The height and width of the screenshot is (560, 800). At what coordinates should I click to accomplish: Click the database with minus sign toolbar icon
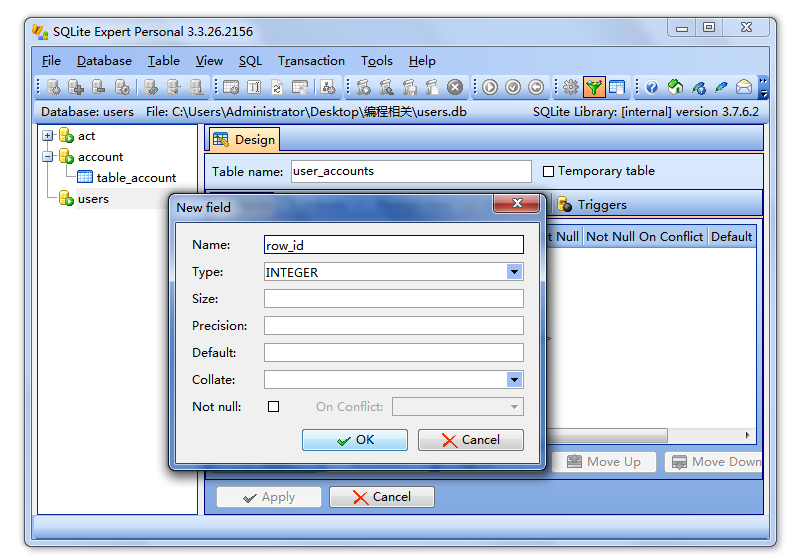(98, 87)
